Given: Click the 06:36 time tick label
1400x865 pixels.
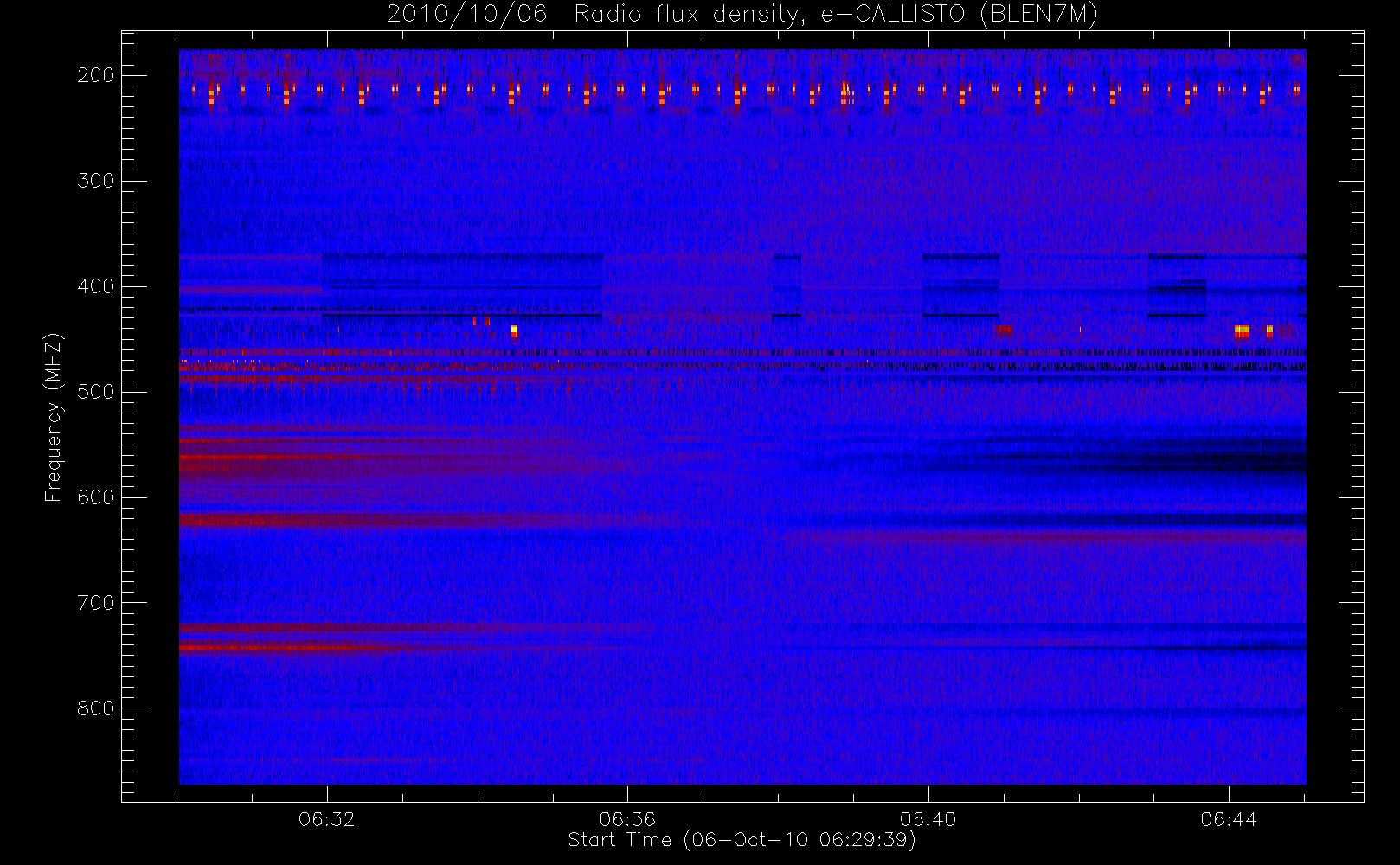Looking at the screenshot, I should [x=627, y=819].
